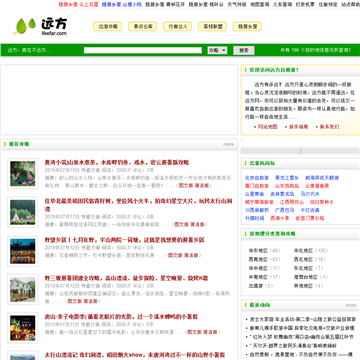Open the 打折机票 top link
Screen dimensions: 360x360
coord(305,4)
